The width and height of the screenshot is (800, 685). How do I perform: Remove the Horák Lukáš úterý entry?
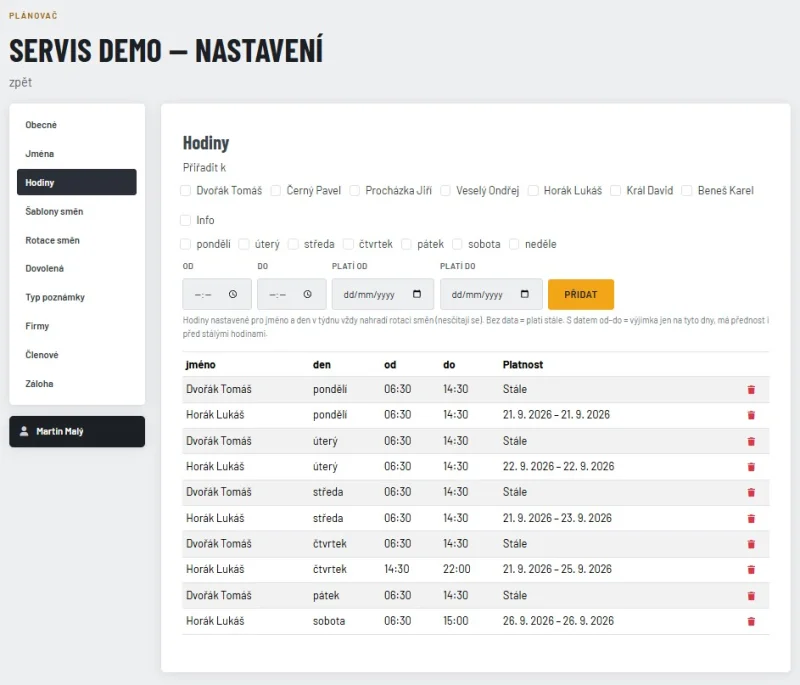coord(751,467)
